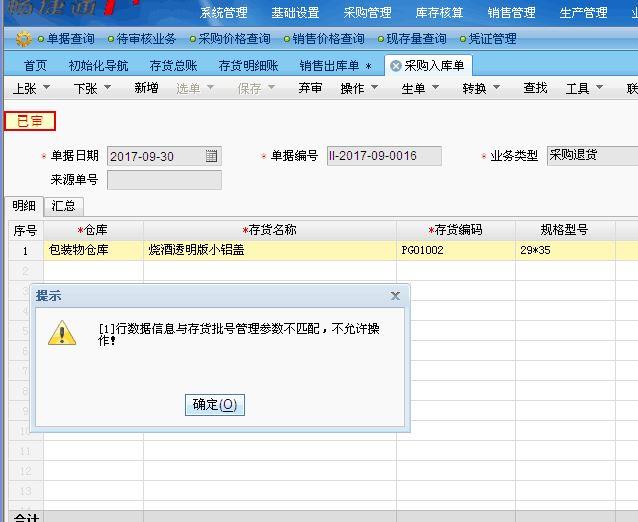Screen dimensions: 638x522
Task: Click the 仓库 column header
Action: pyautogui.click(x=94, y=230)
